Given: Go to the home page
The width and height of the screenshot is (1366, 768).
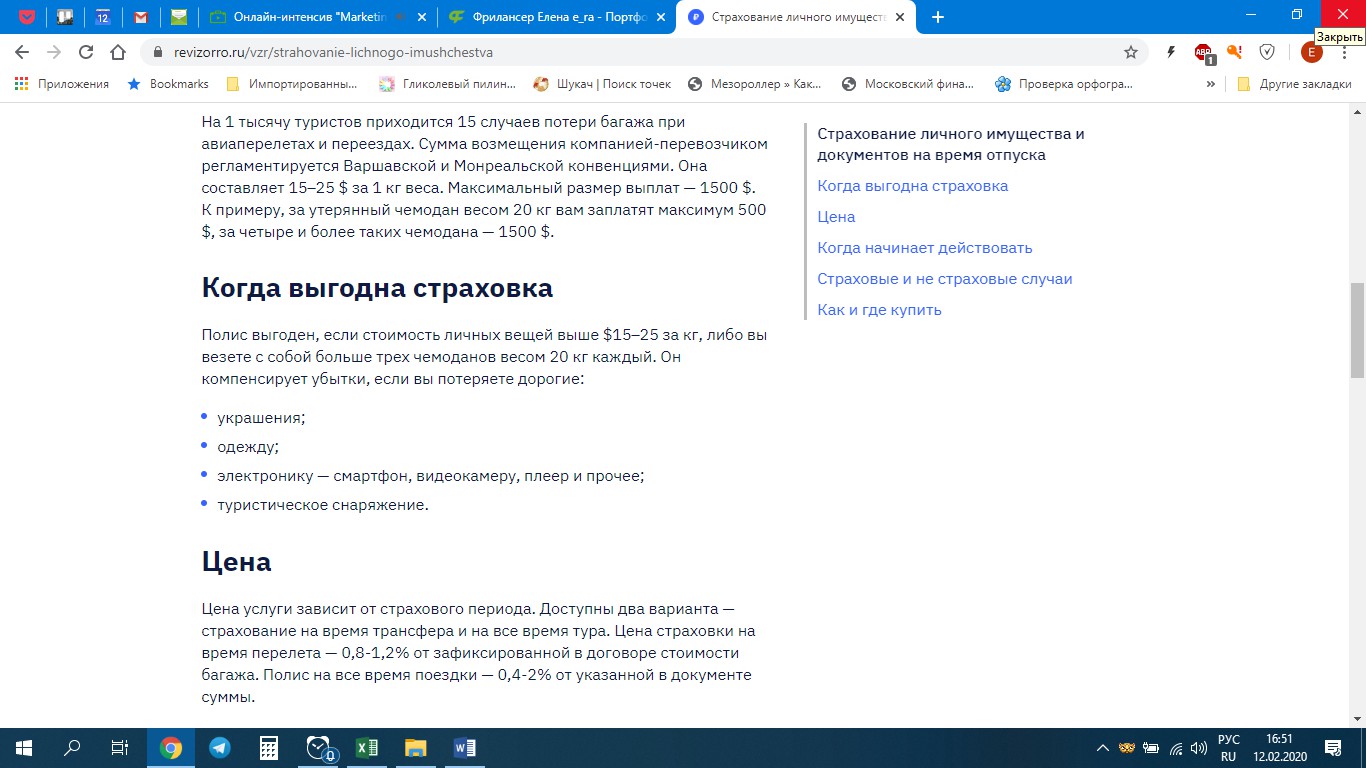Looking at the screenshot, I should (118, 52).
